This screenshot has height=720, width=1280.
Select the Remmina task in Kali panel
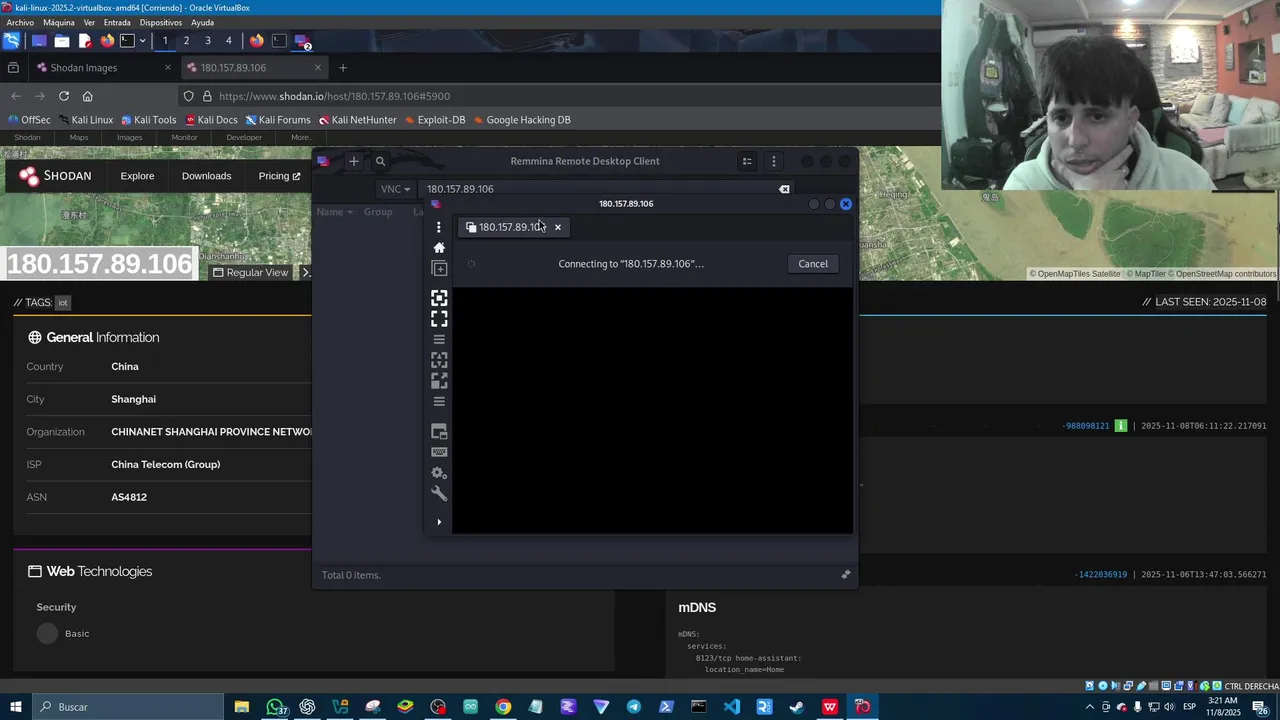301,41
